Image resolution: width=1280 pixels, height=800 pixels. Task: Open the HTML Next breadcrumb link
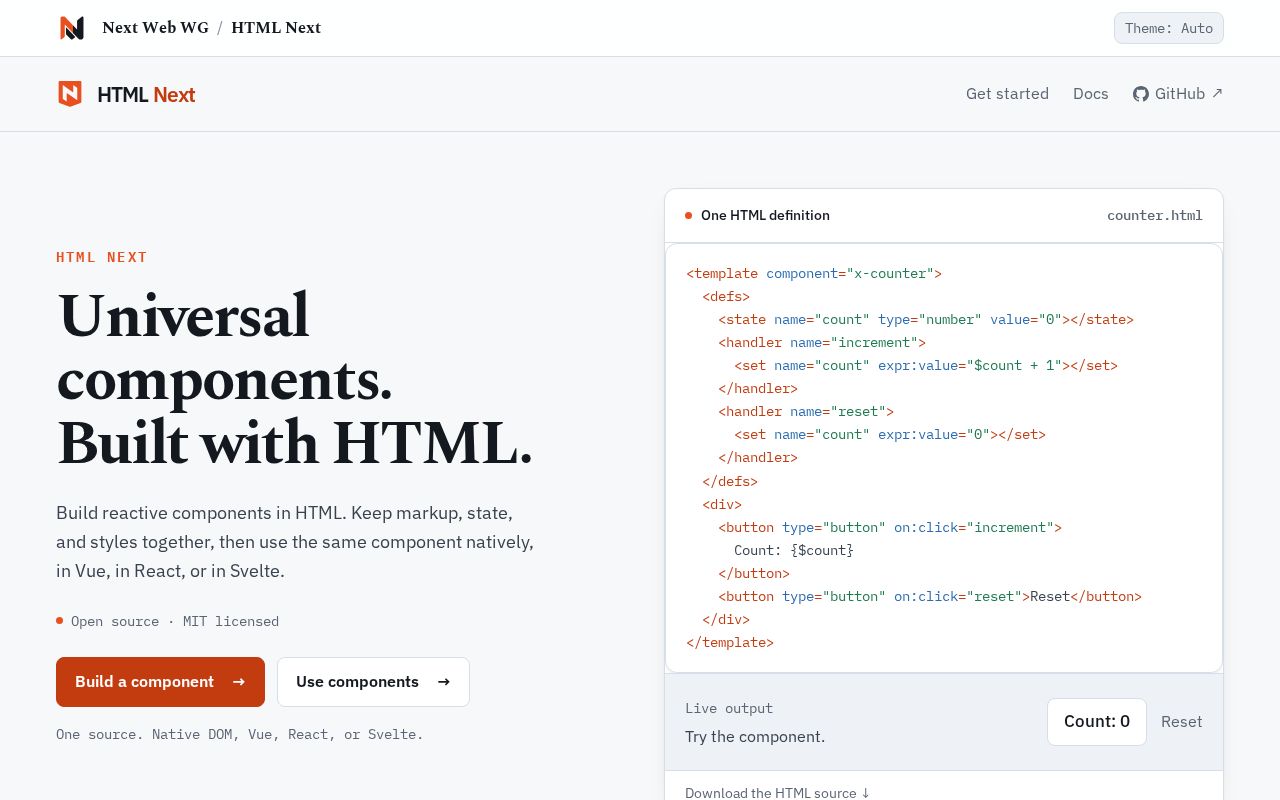276,28
